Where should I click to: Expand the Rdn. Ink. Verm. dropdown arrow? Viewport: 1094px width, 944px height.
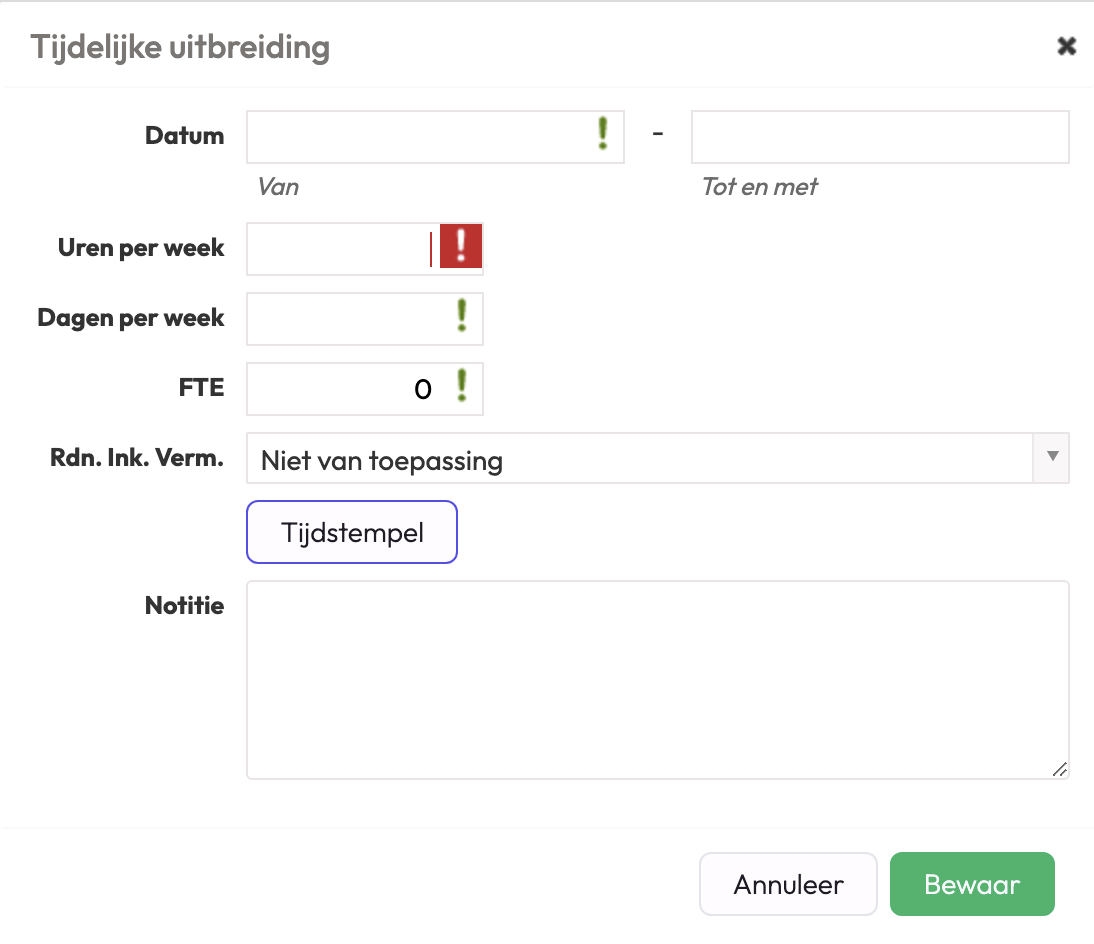(x=1051, y=457)
